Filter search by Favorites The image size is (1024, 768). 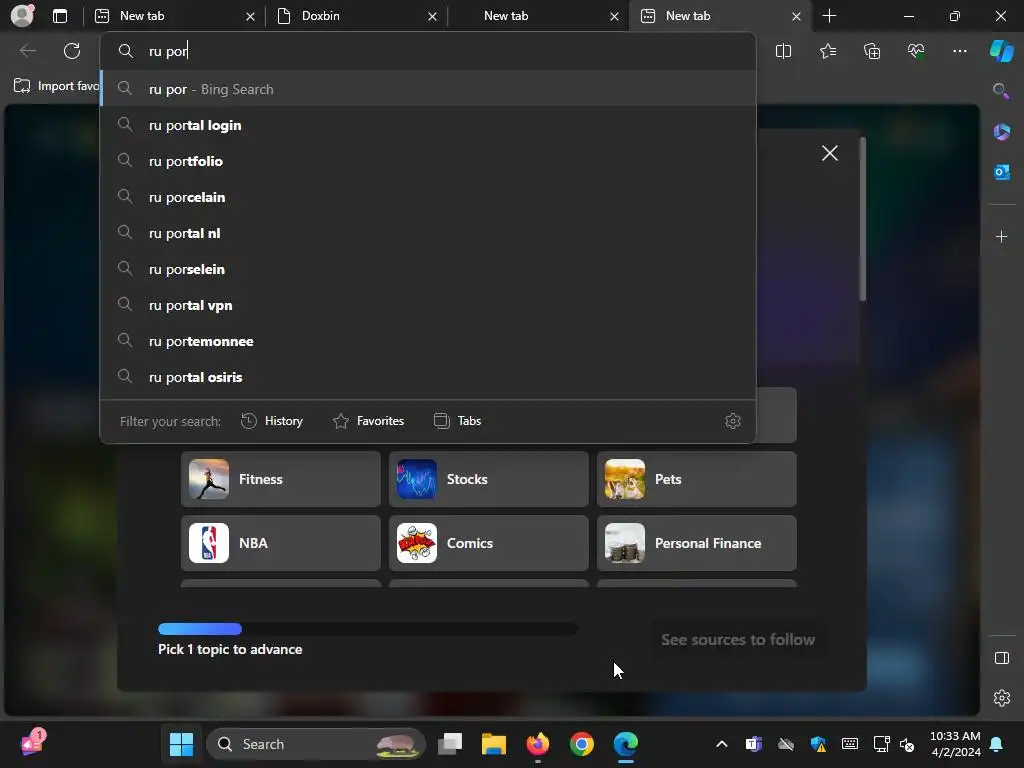point(368,421)
